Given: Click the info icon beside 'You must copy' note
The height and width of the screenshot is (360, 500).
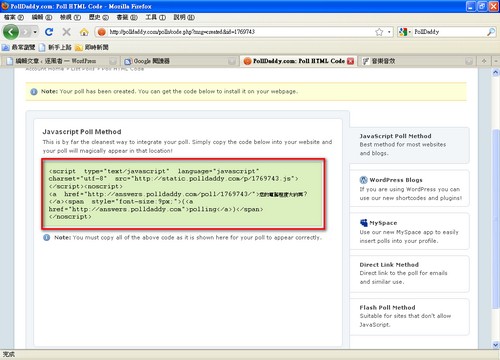Looking at the screenshot, I should click(x=46, y=238).
